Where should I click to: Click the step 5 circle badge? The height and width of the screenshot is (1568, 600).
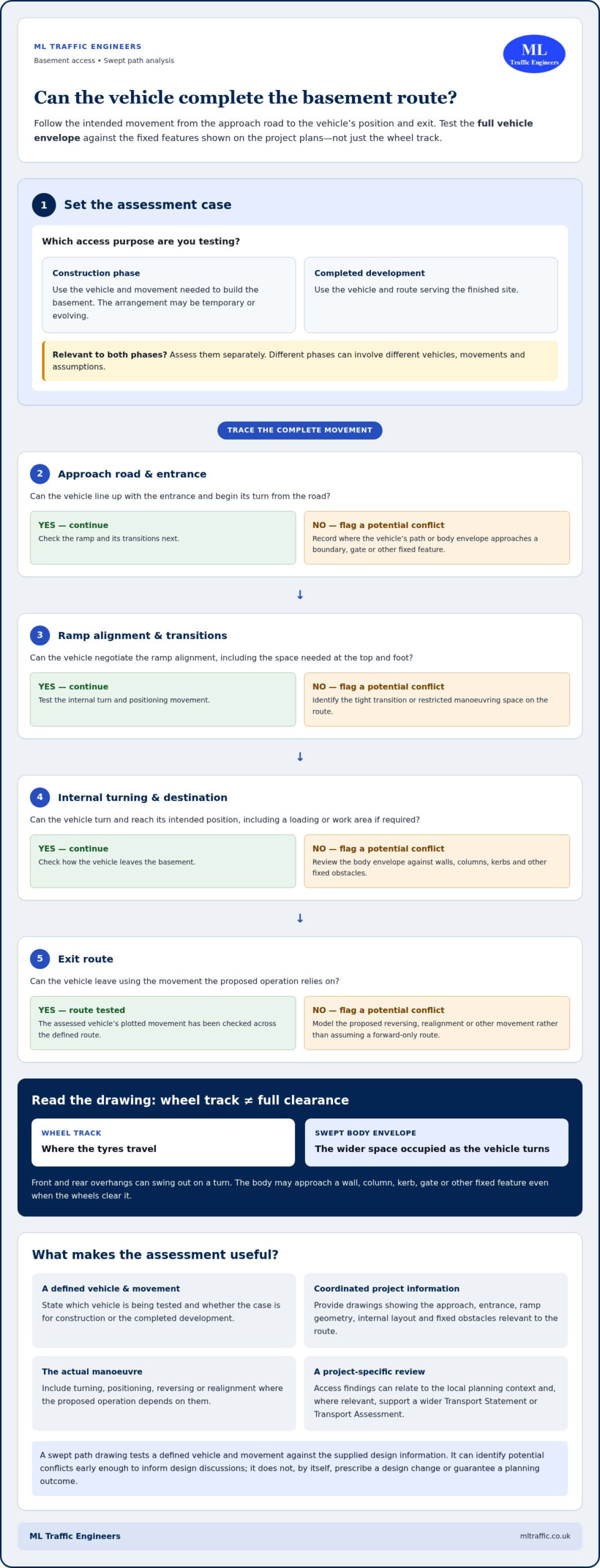40,959
